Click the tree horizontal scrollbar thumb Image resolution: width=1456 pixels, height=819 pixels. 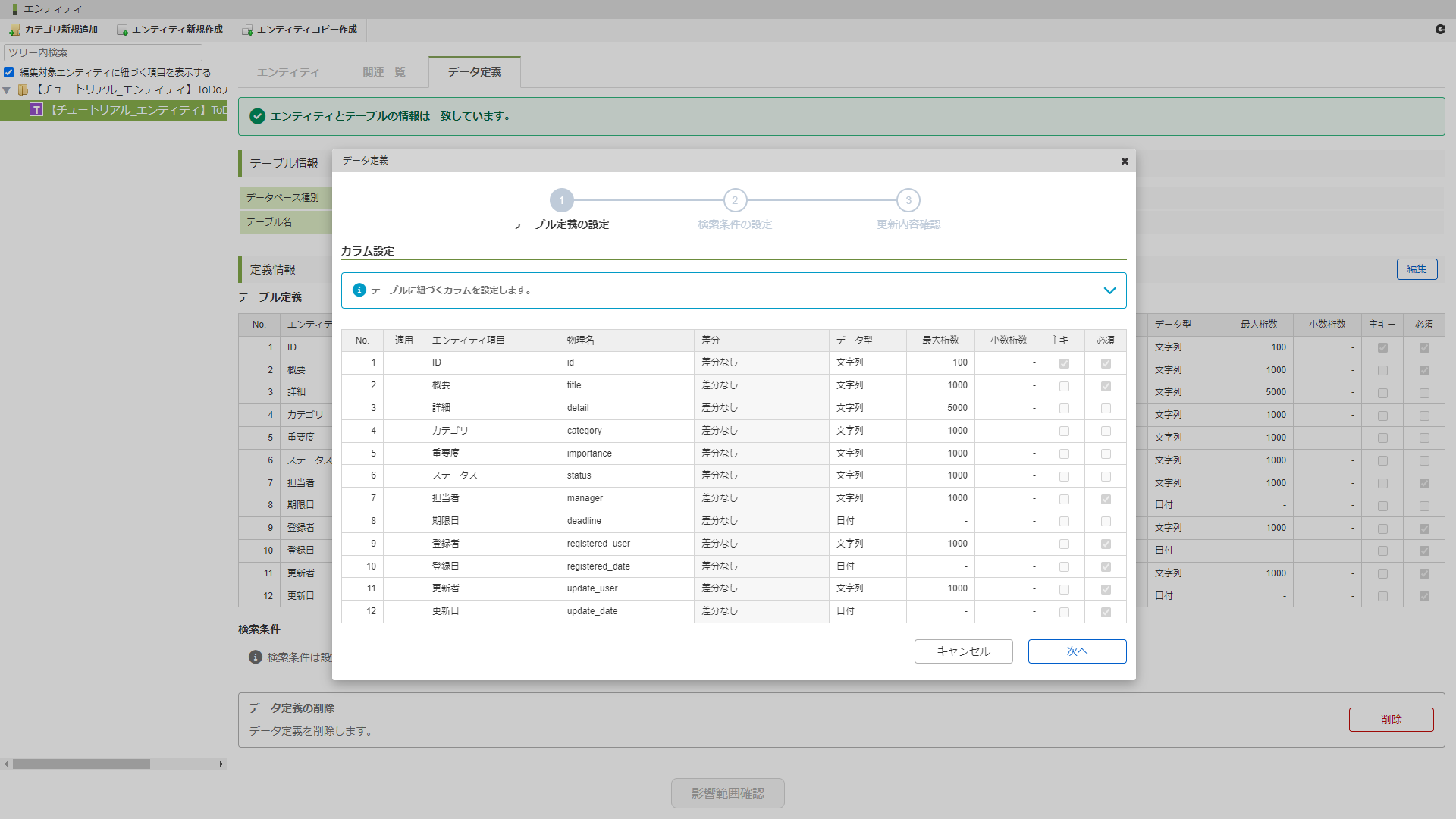(x=81, y=764)
